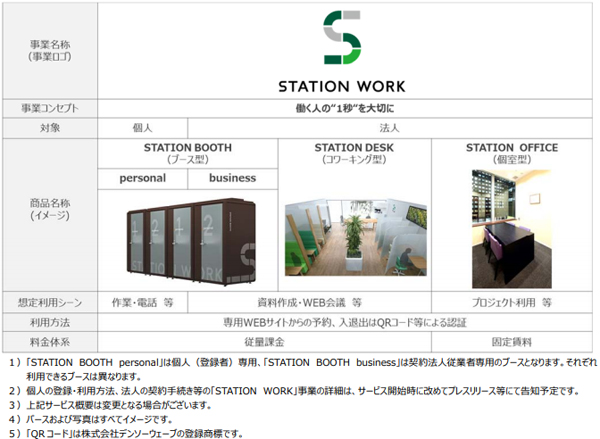Click the 'business' cell

pyautogui.click(x=233, y=178)
